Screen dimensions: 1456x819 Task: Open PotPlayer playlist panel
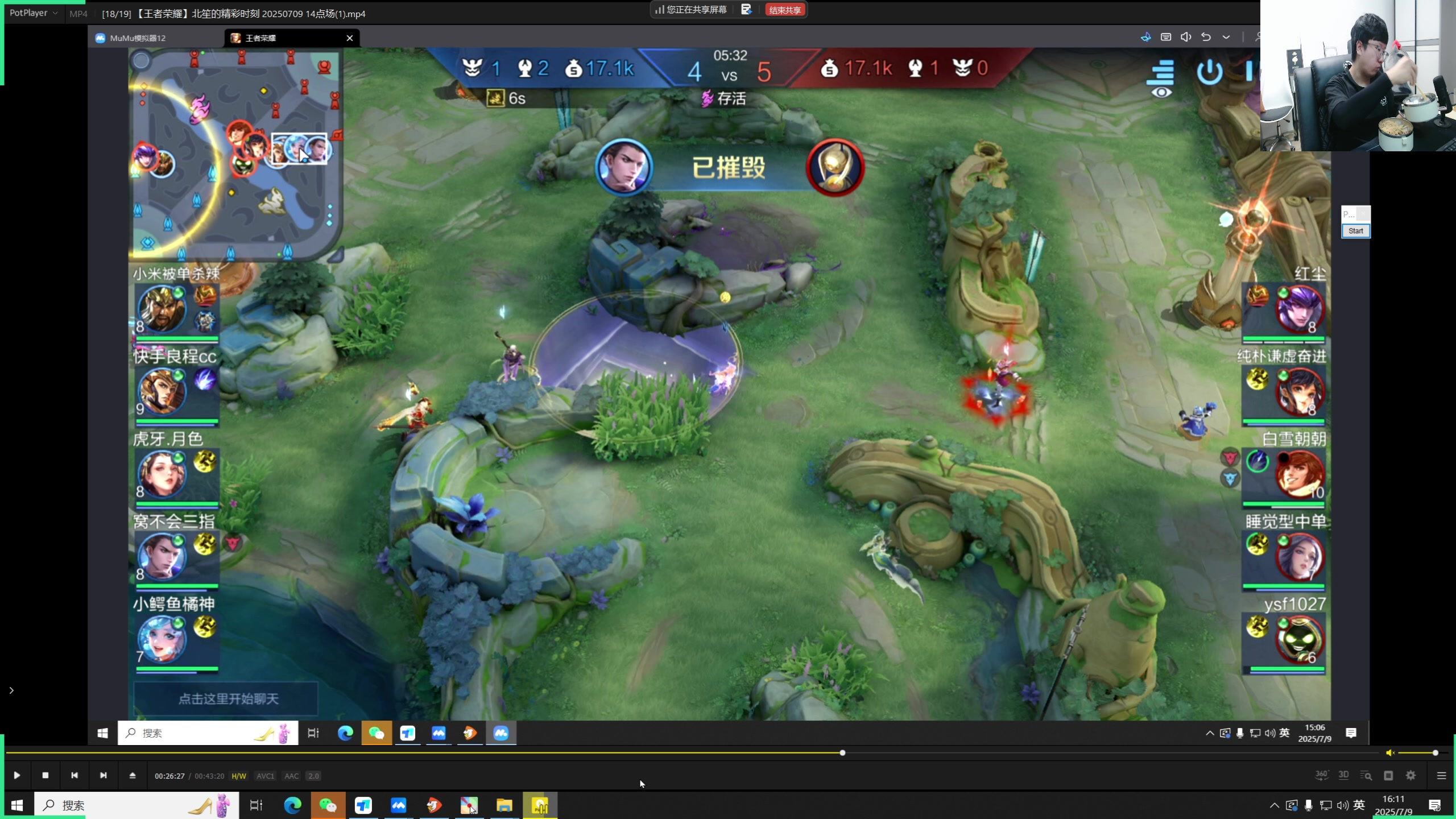click(1388, 775)
